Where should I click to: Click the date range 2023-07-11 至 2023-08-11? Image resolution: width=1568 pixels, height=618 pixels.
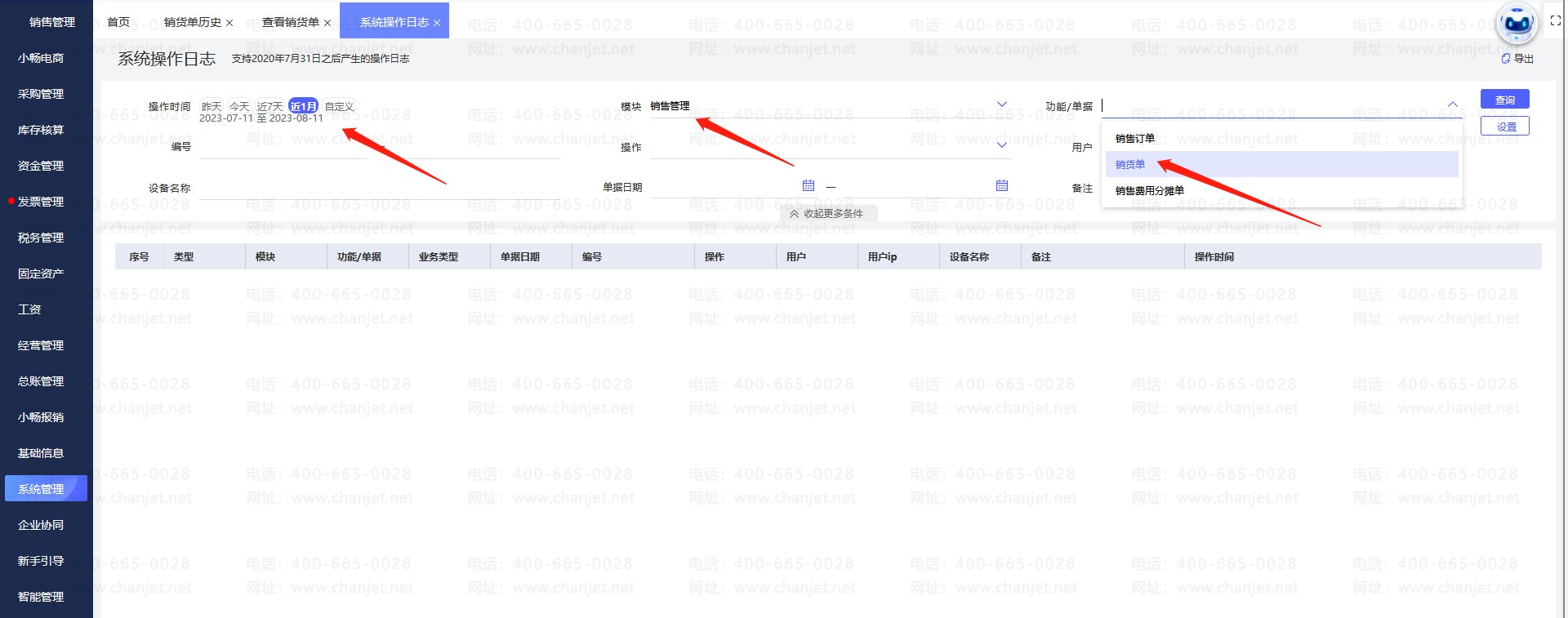(x=261, y=118)
